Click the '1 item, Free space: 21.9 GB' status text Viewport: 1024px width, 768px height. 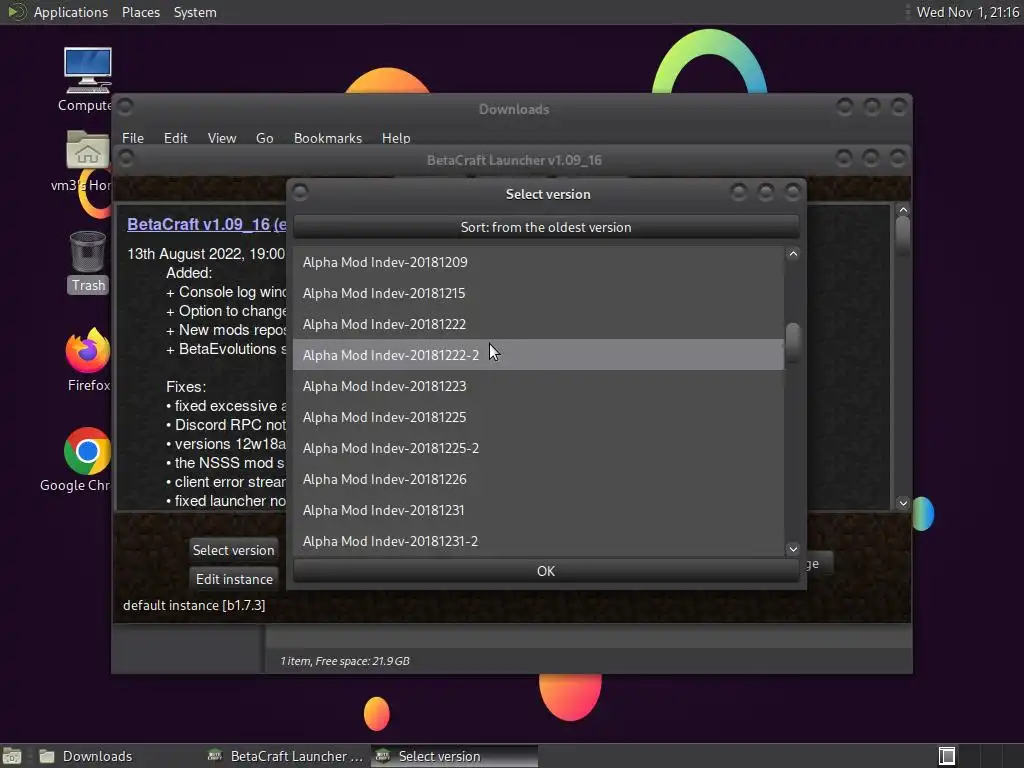click(x=345, y=661)
